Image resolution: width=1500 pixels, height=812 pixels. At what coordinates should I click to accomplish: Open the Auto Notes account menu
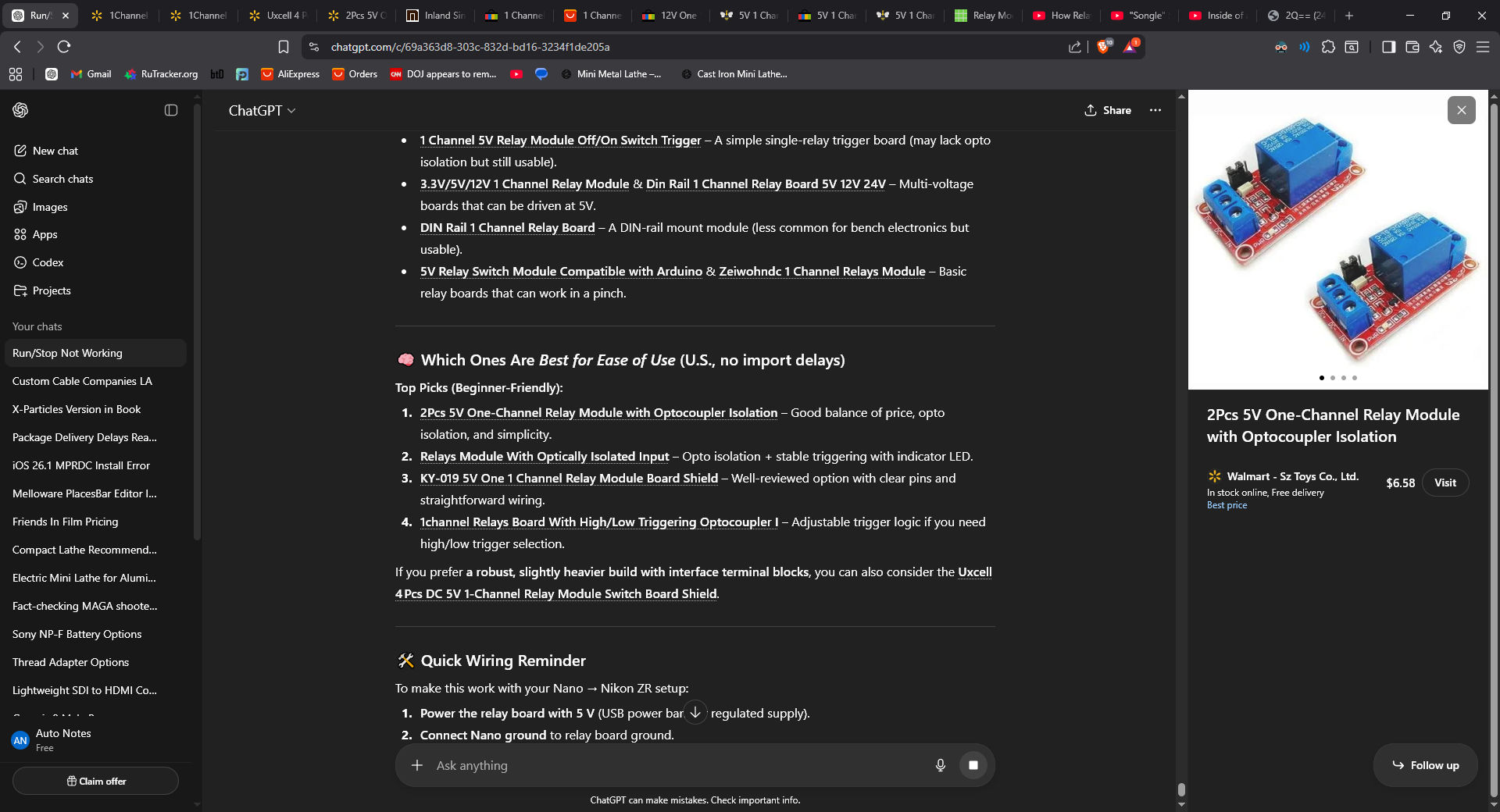point(62,739)
